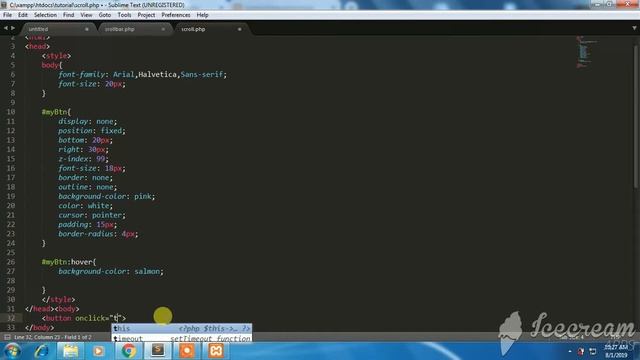Click the closing style tag on line 30
Image resolution: width=640 pixels, height=360 pixels.
pyautogui.click(x=58, y=300)
